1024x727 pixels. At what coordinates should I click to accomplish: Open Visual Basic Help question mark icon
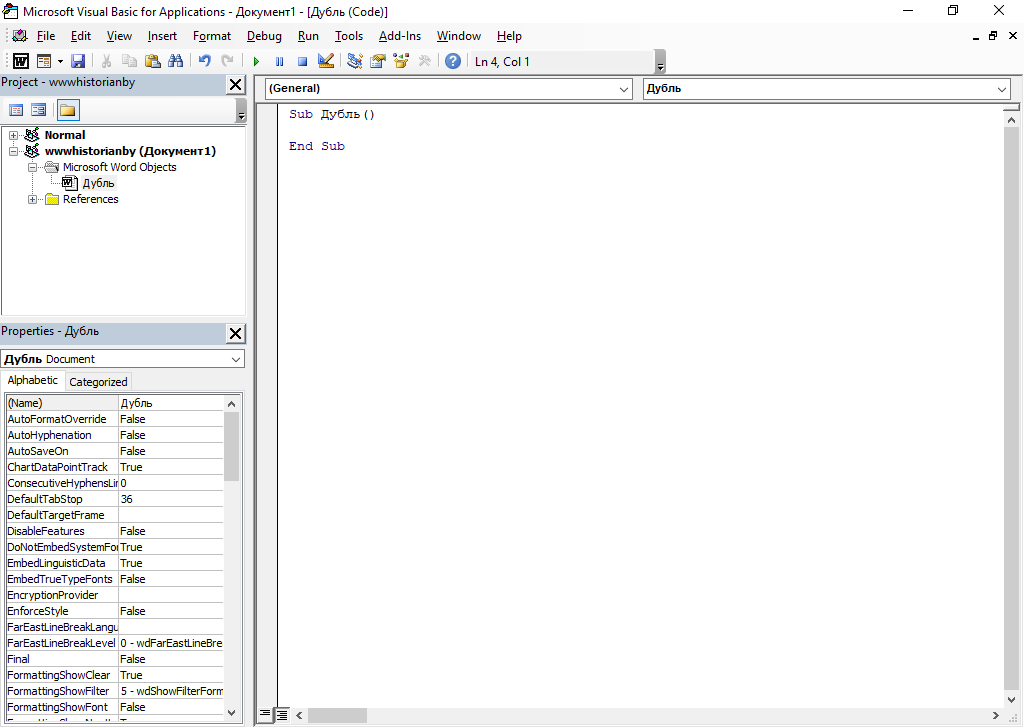[x=453, y=61]
